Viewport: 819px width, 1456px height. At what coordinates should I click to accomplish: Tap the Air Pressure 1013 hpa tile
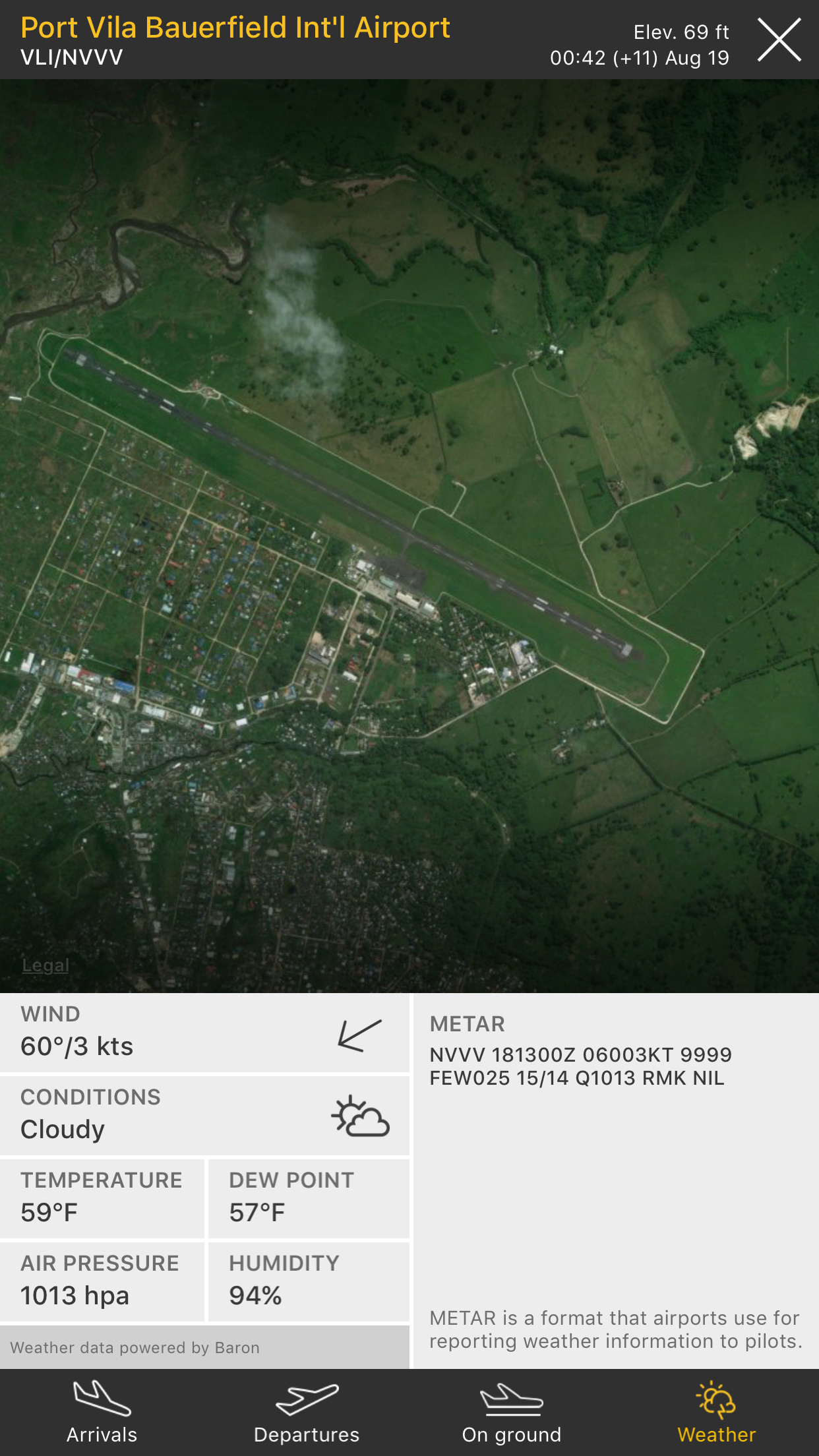(x=102, y=1281)
